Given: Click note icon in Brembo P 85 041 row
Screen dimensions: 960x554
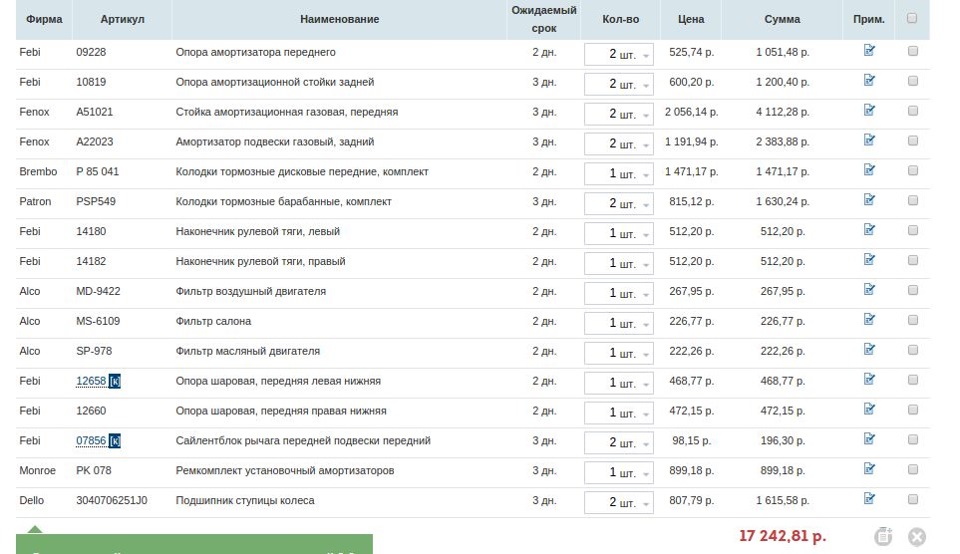Looking at the screenshot, I should click(x=869, y=170).
